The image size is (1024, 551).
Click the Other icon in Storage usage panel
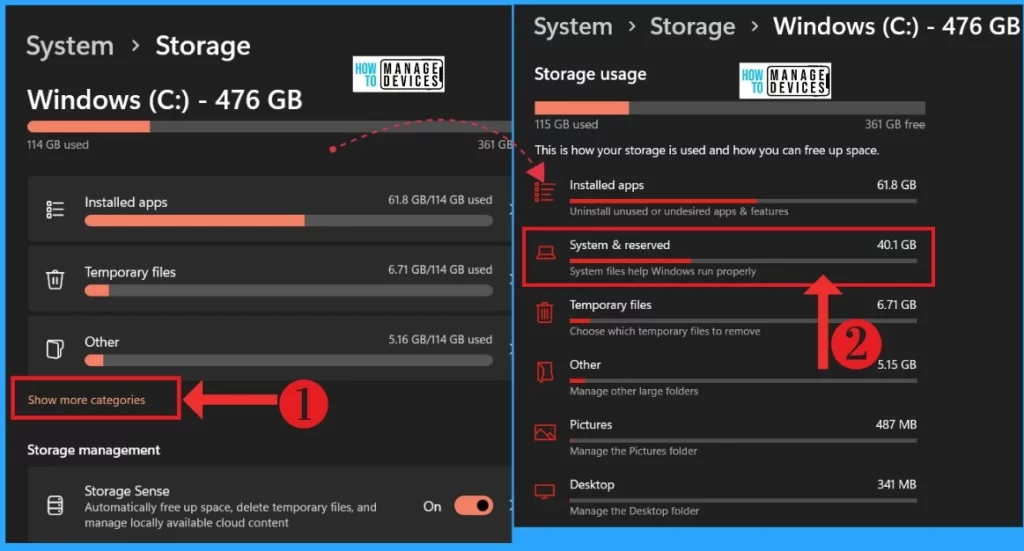pyautogui.click(x=545, y=372)
